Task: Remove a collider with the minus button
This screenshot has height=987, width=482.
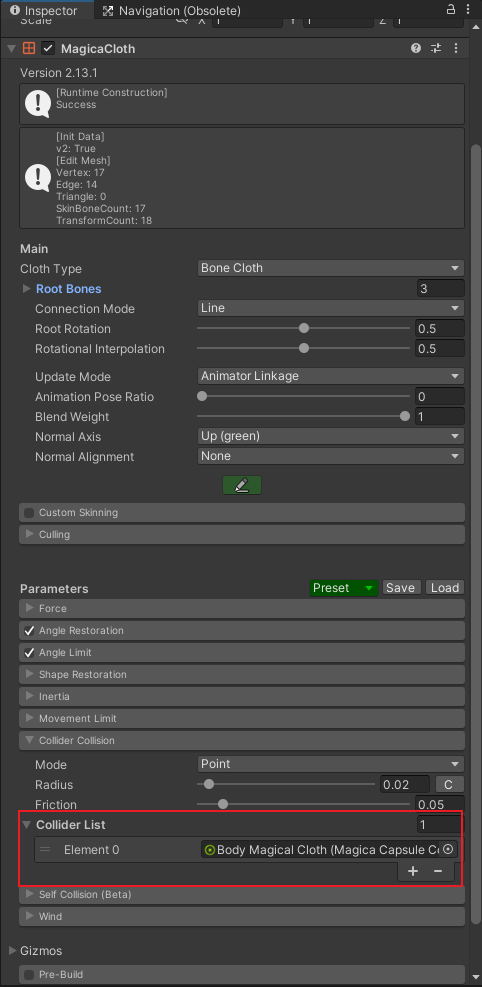Action: click(438, 872)
